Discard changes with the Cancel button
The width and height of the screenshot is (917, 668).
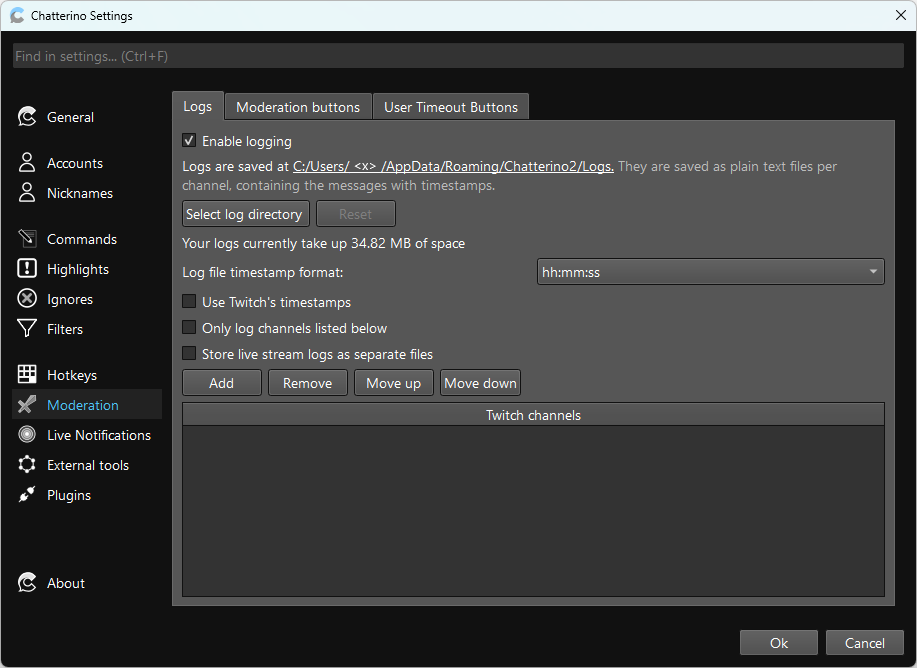coord(864,643)
